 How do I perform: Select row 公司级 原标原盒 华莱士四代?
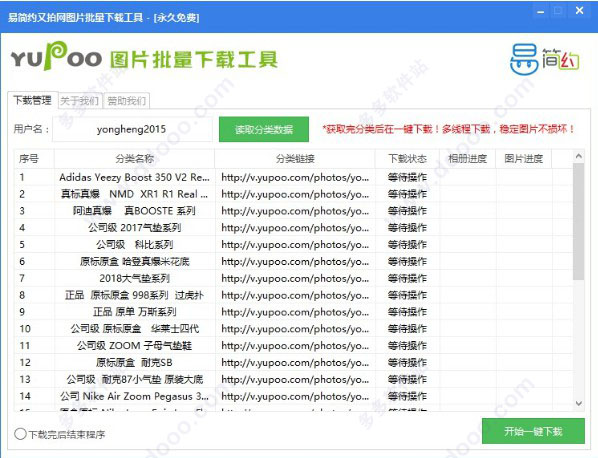pos(294,329)
